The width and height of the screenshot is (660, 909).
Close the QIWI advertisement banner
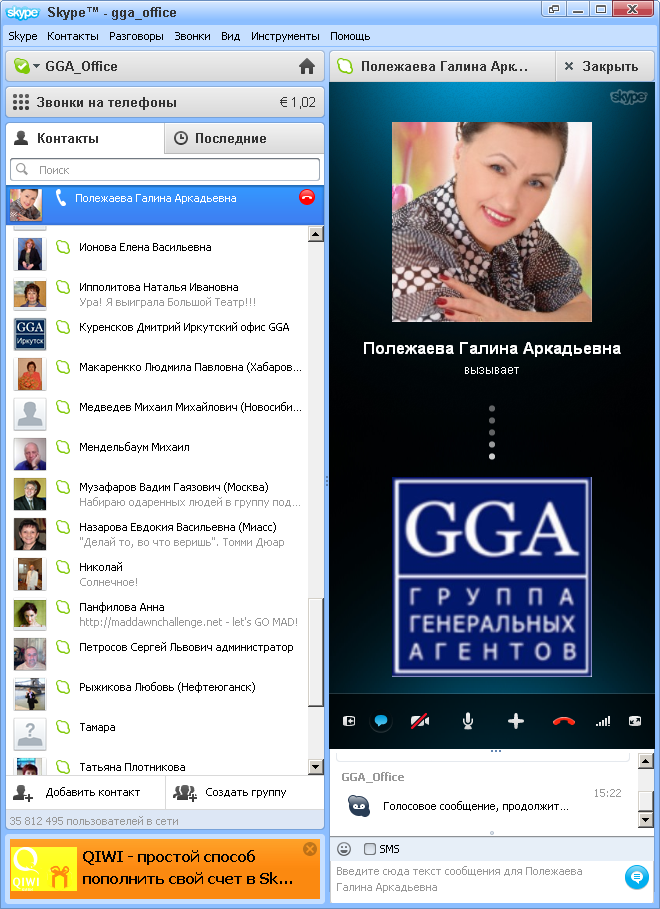tap(310, 849)
